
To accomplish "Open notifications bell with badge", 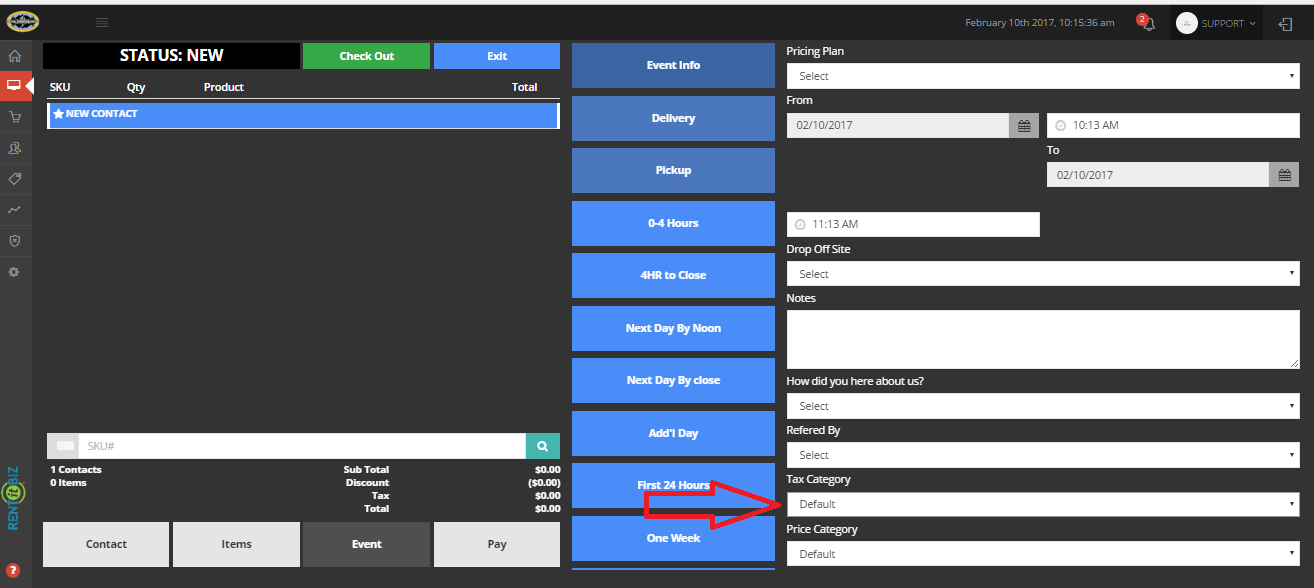I will tap(1147, 22).
